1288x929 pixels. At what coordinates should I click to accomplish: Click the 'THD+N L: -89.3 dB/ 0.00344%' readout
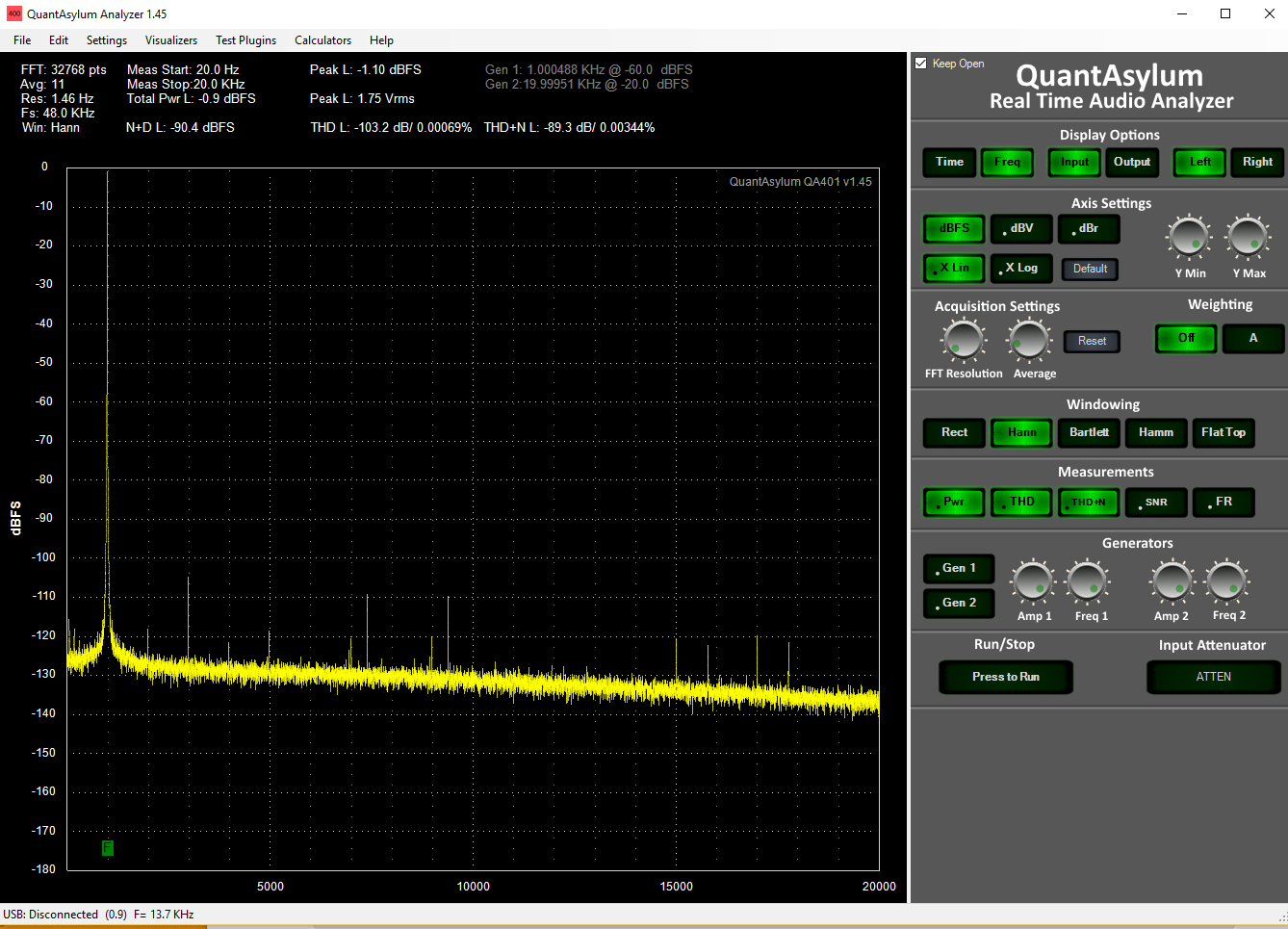(569, 127)
